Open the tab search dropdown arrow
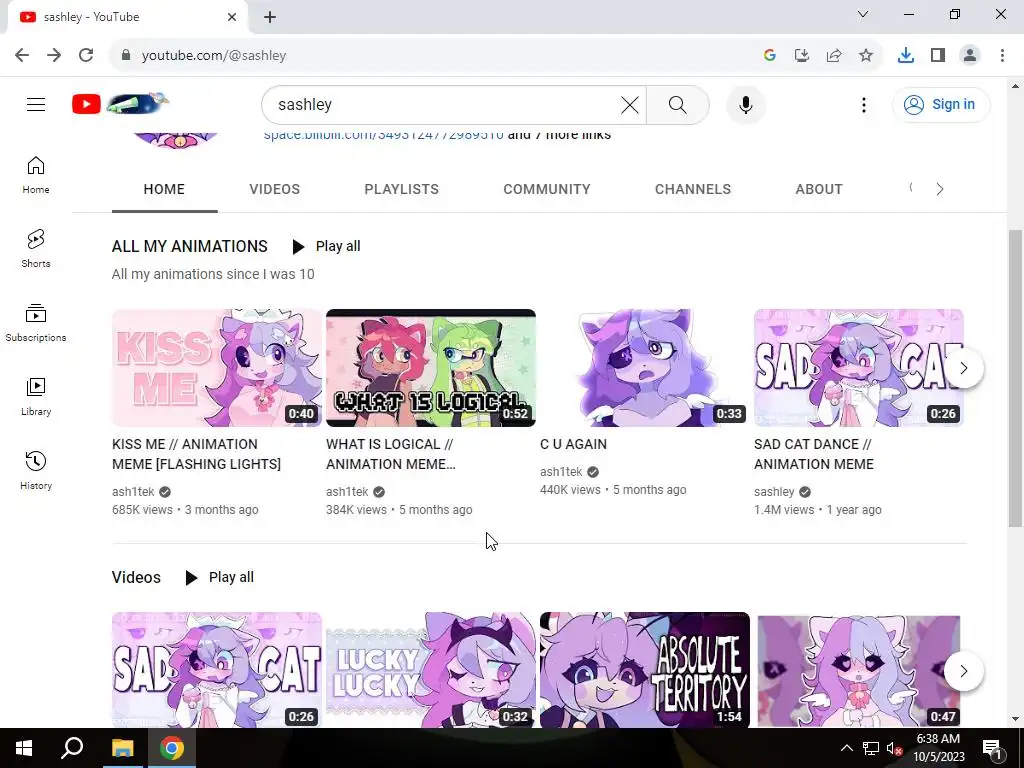 pos(863,14)
